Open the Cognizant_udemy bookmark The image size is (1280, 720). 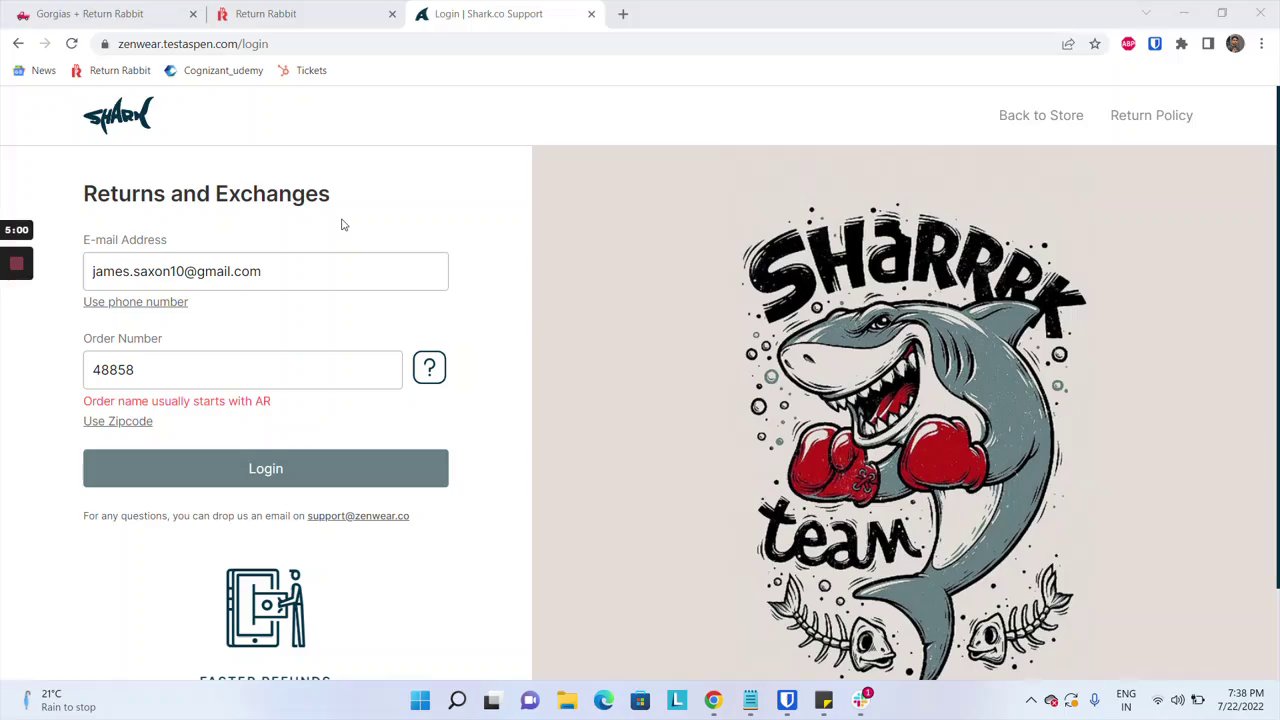coord(213,70)
